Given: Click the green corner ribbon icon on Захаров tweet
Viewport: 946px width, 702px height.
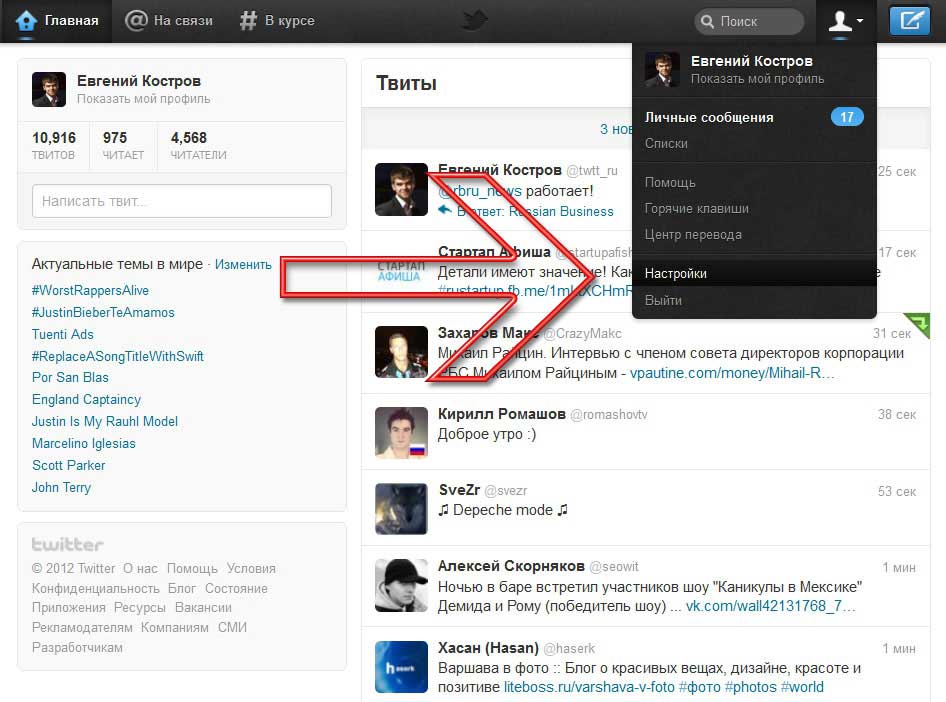Looking at the screenshot, I should 918,324.
